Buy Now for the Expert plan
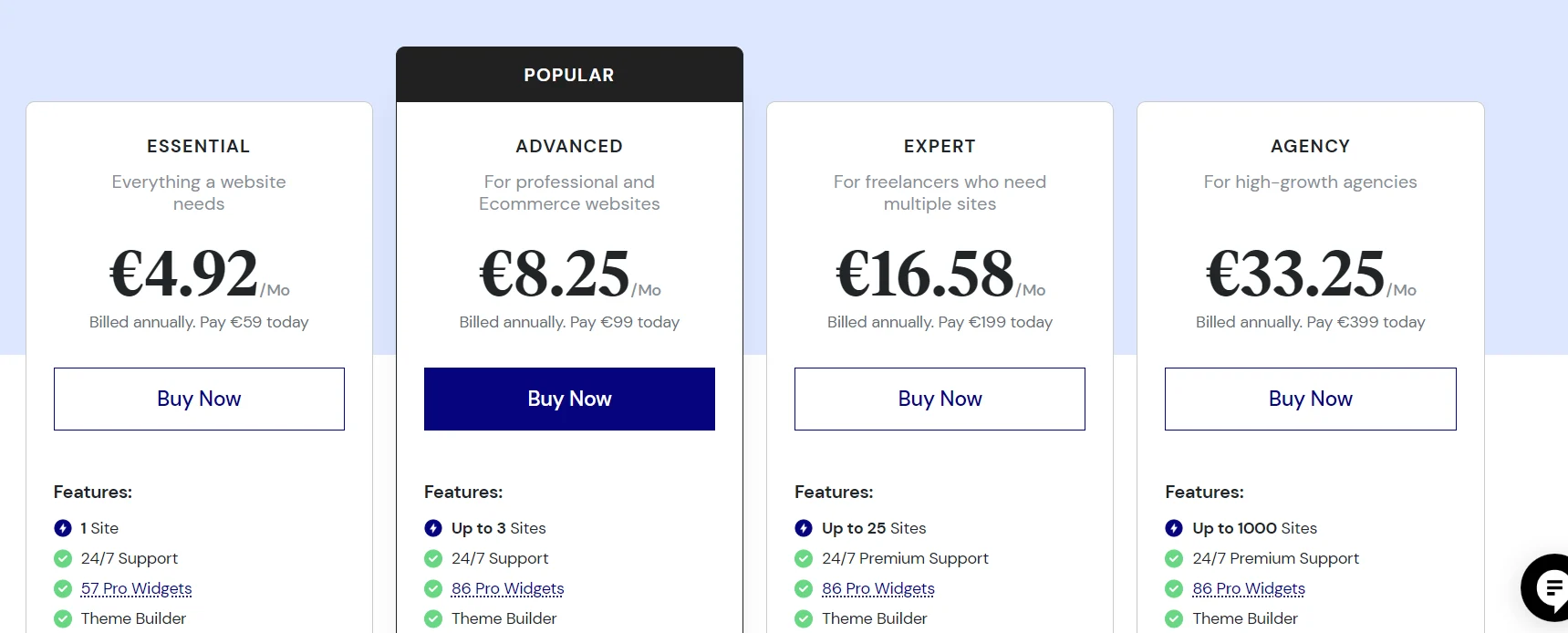Viewport: 1568px width, 633px height. pyautogui.click(x=940, y=399)
